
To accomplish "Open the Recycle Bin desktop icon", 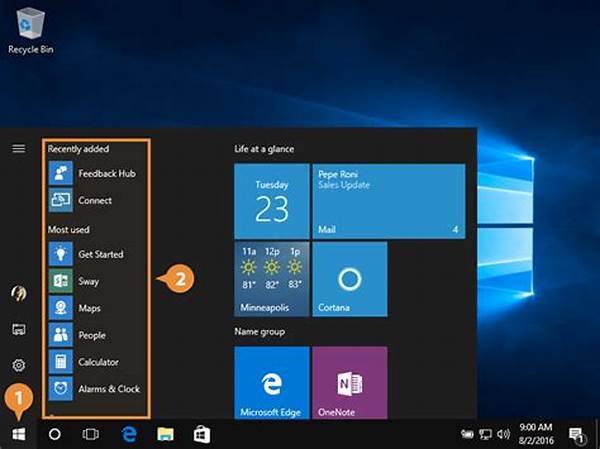I will click(30, 31).
